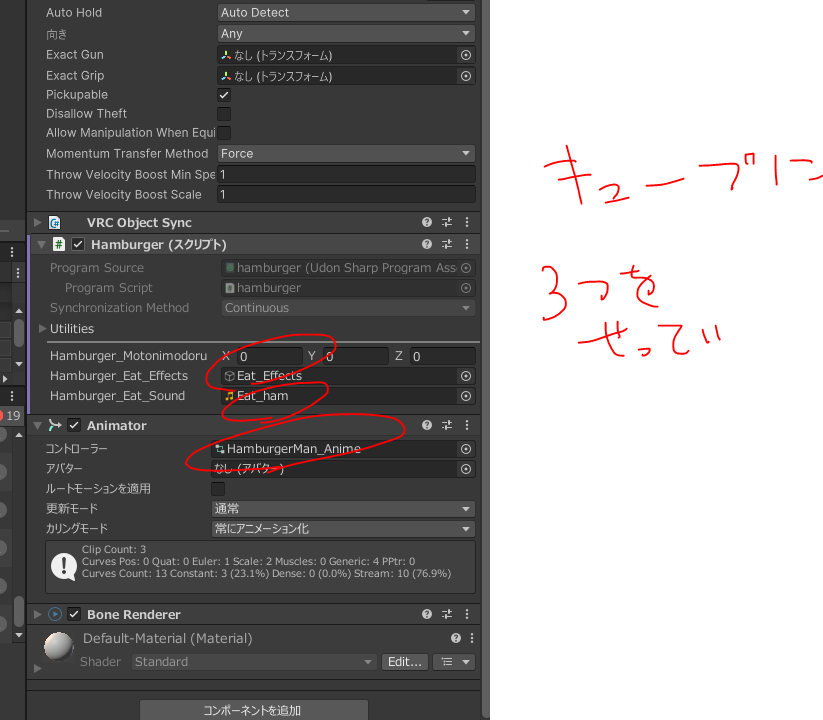Open the Auto Hold dropdown
This screenshot has width=823, height=720.
(346, 12)
